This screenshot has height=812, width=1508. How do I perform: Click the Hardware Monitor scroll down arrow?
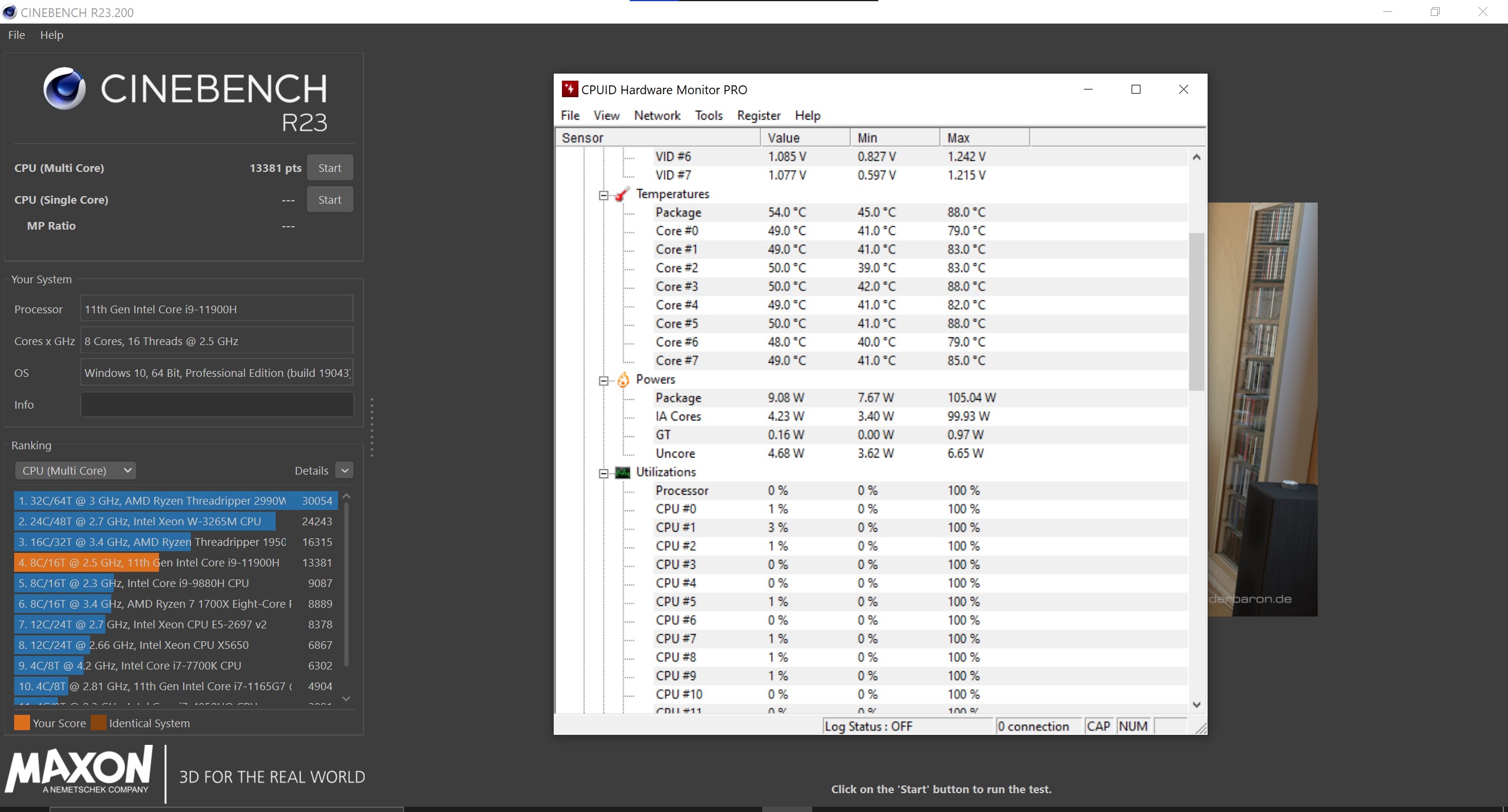(x=1196, y=705)
